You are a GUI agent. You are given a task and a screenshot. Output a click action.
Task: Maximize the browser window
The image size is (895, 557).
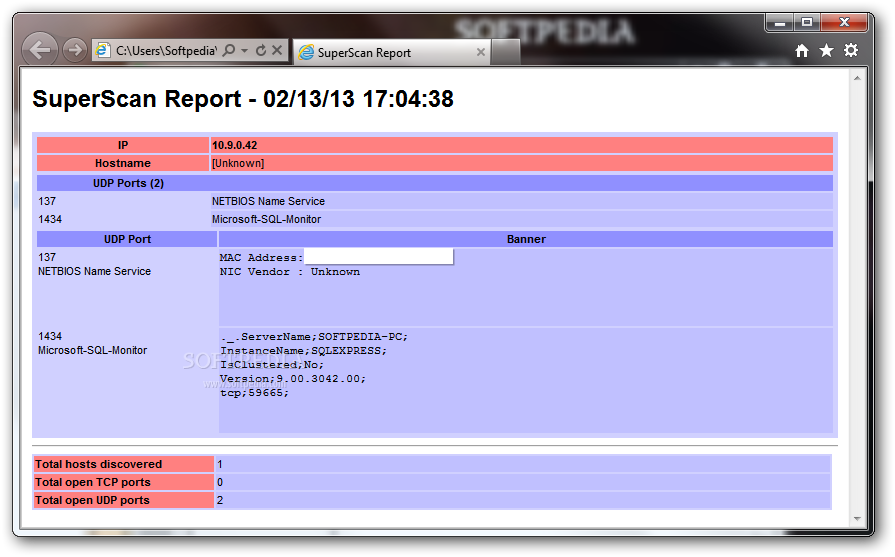click(x=807, y=23)
